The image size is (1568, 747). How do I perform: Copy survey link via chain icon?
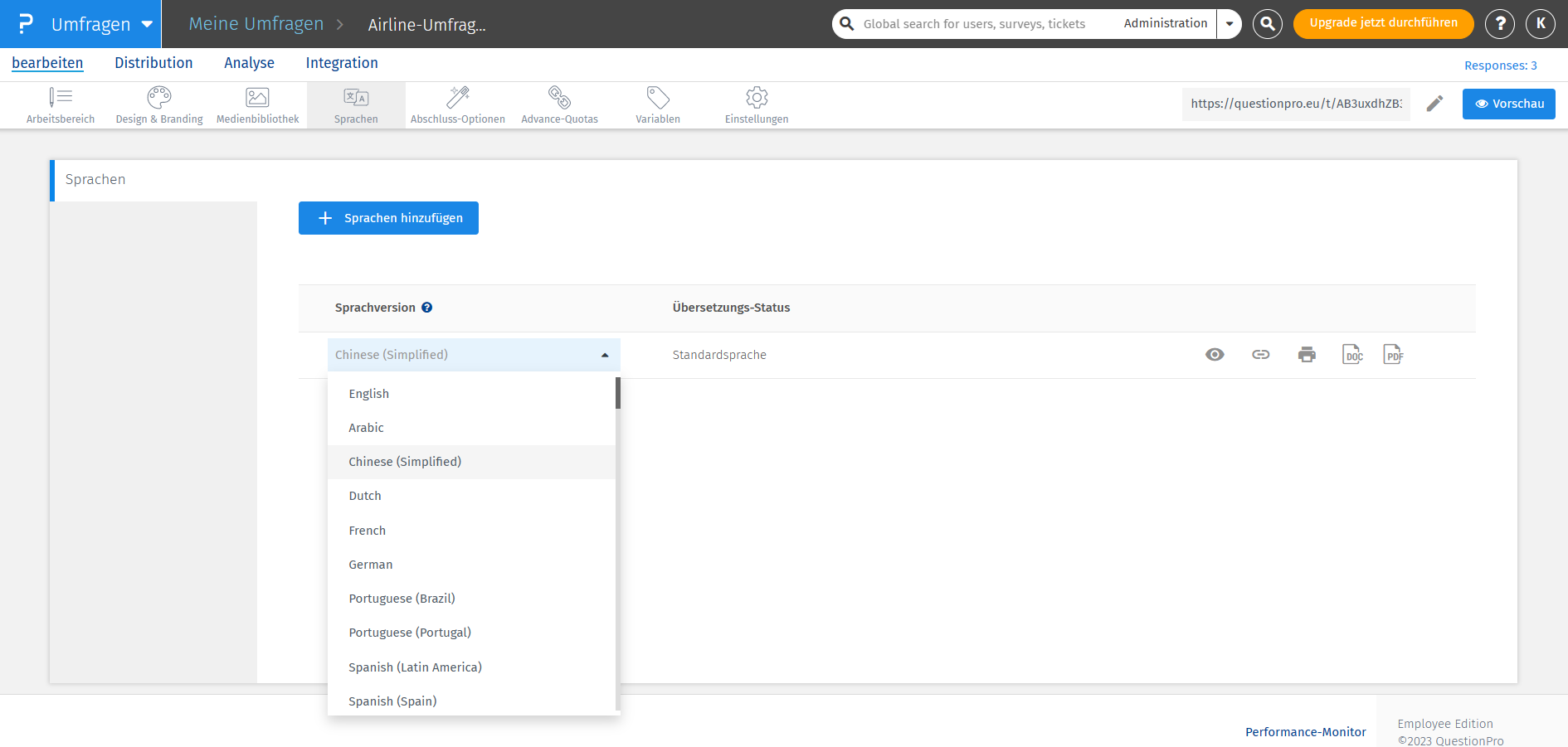point(1260,355)
